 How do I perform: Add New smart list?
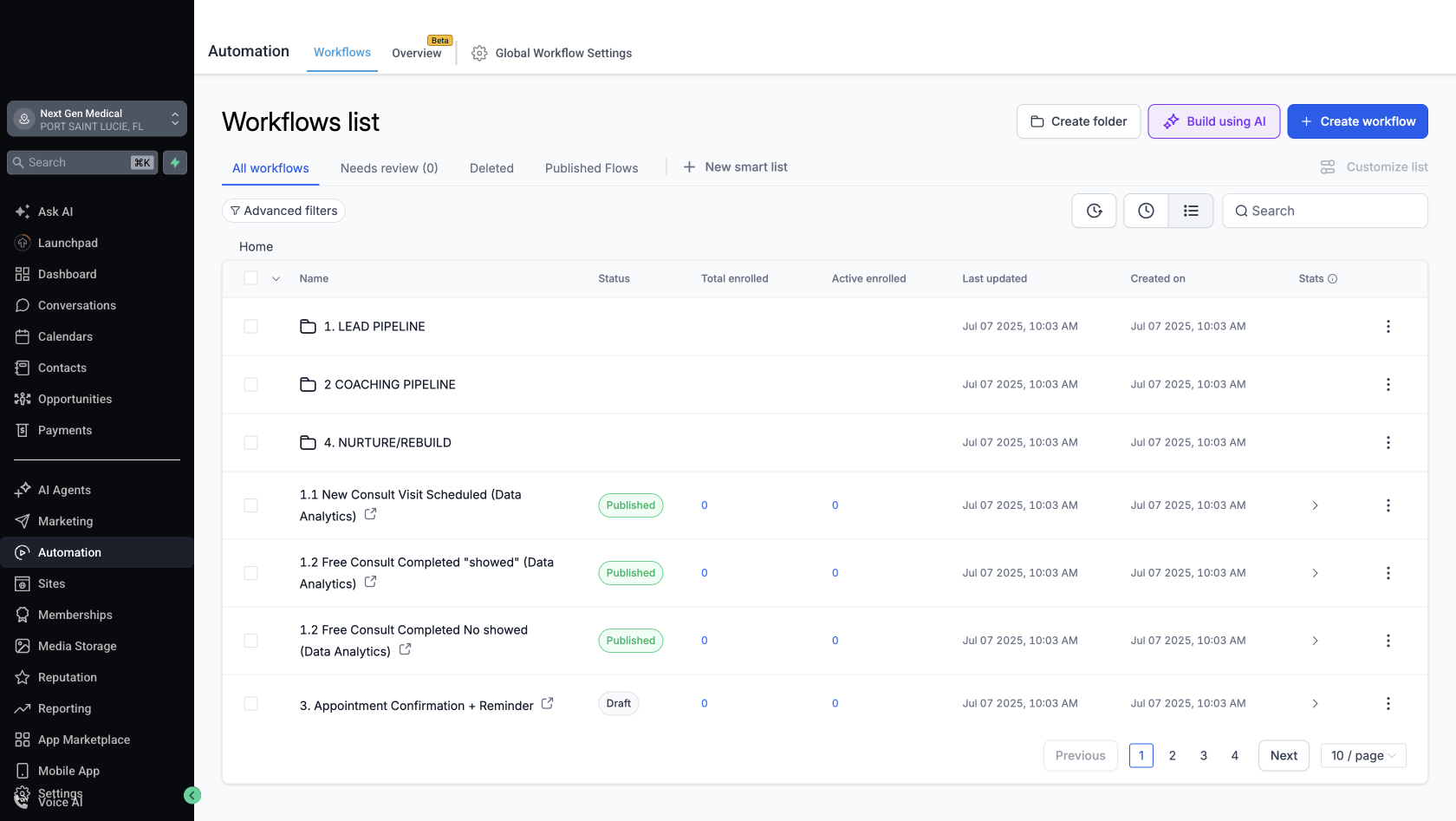736,166
